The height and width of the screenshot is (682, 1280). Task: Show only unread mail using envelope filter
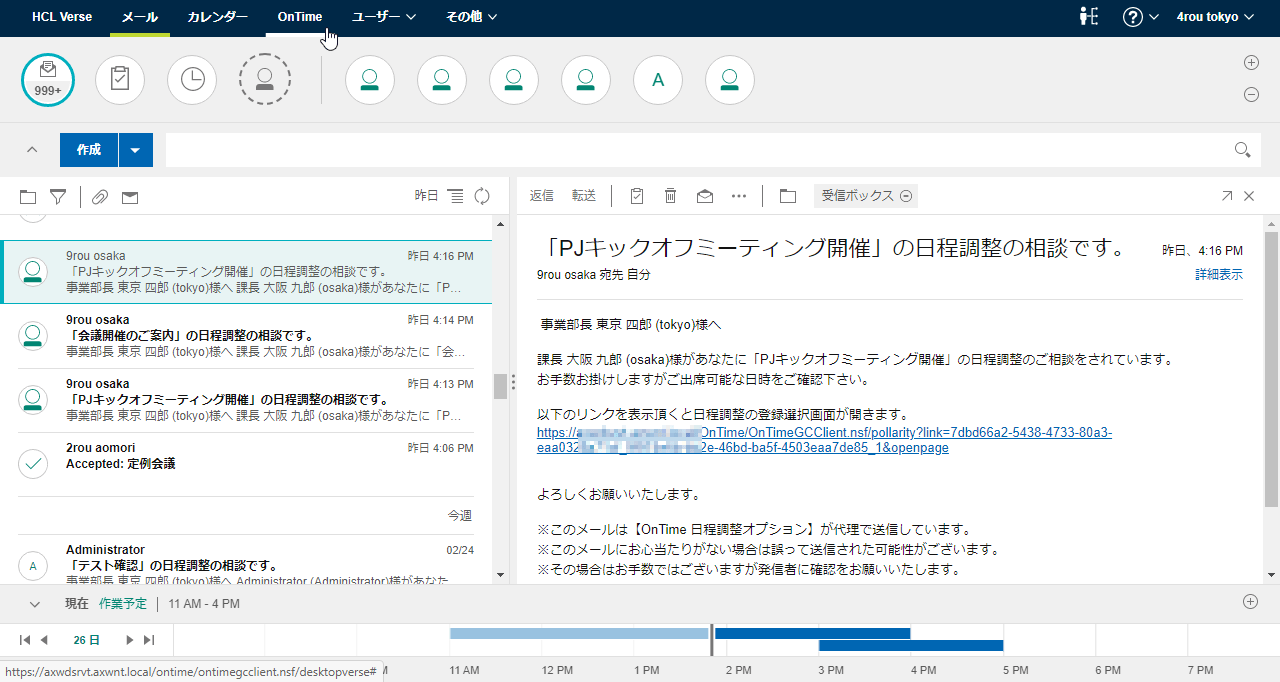click(130, 197)
